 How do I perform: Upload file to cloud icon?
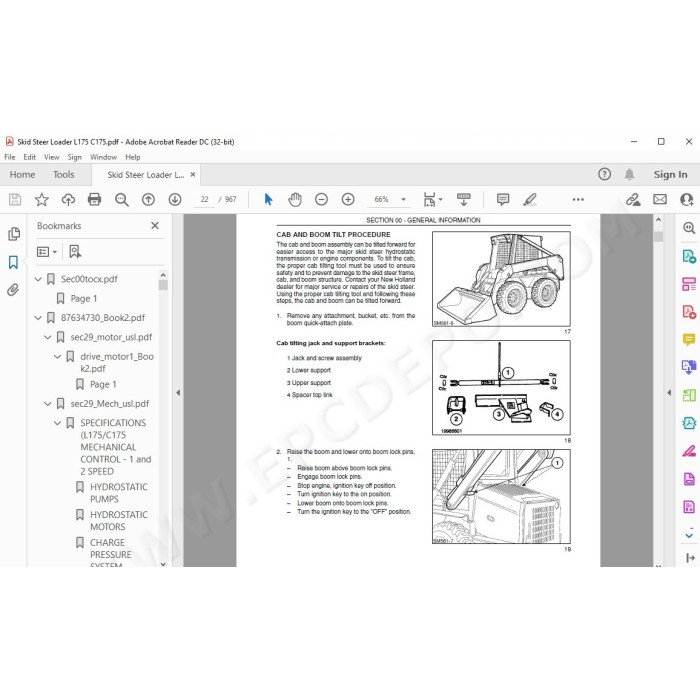68,200
